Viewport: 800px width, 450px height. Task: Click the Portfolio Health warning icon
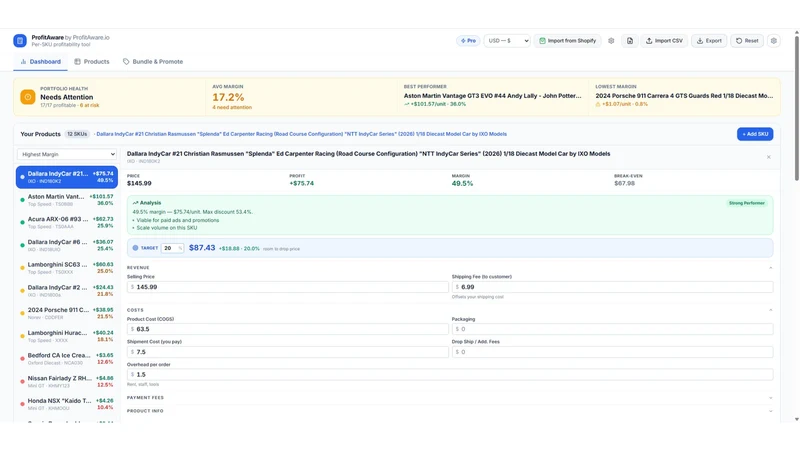pyautogui.click(x=28, y=97)
